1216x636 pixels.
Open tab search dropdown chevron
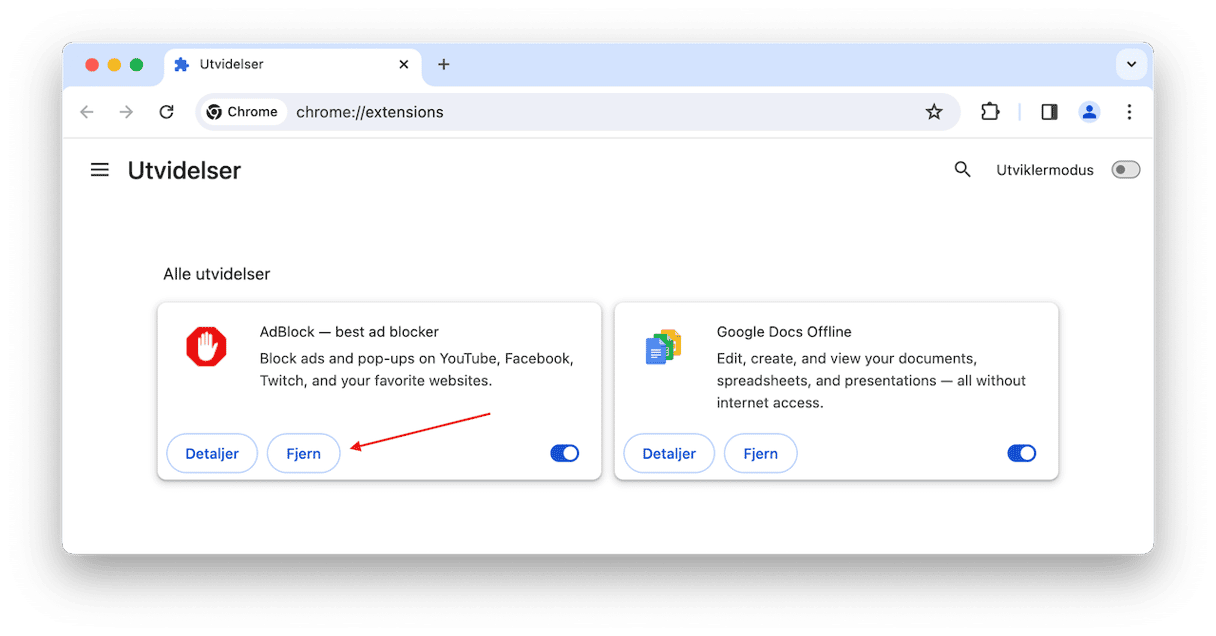1131,64
